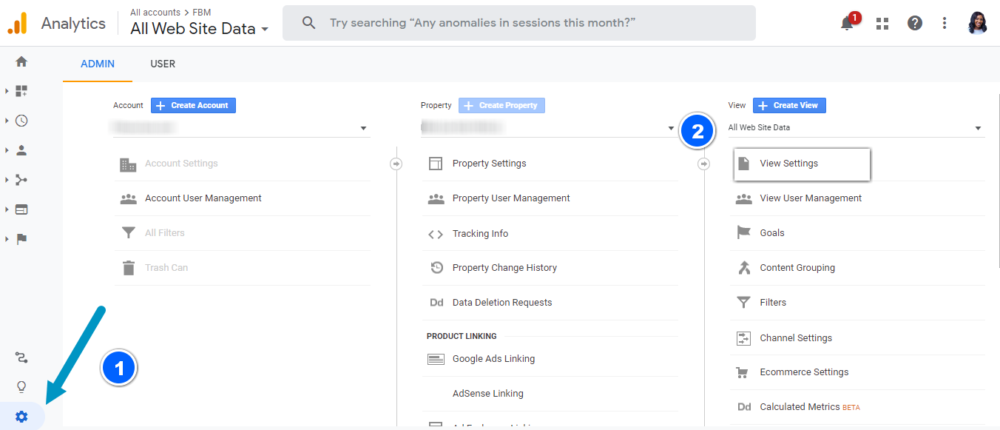Image resolution: width=1000 pixels, height=430 pixels.
Task: Open Customization dashboards icon in sidebar
Action: tap(22, 91)
